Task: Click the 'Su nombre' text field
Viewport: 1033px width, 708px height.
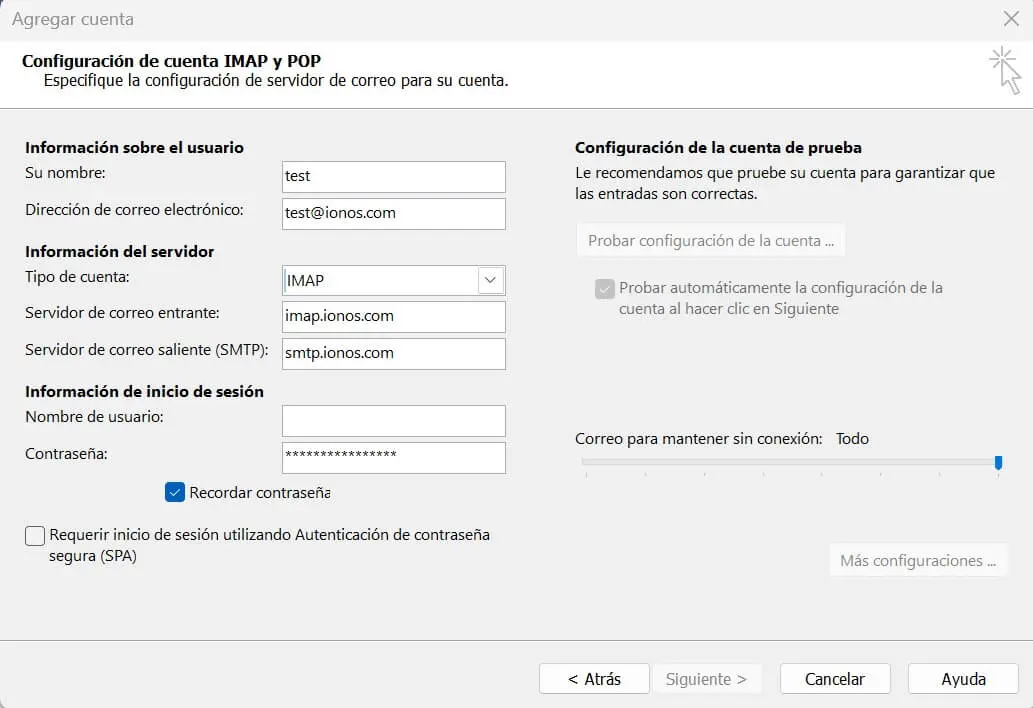Action: pyautogui.click(x=393, y=177)
